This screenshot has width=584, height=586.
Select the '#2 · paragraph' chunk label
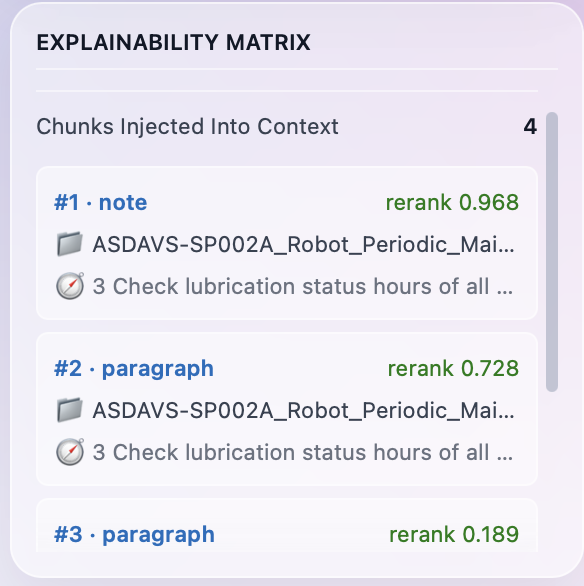tap(134, 369)
